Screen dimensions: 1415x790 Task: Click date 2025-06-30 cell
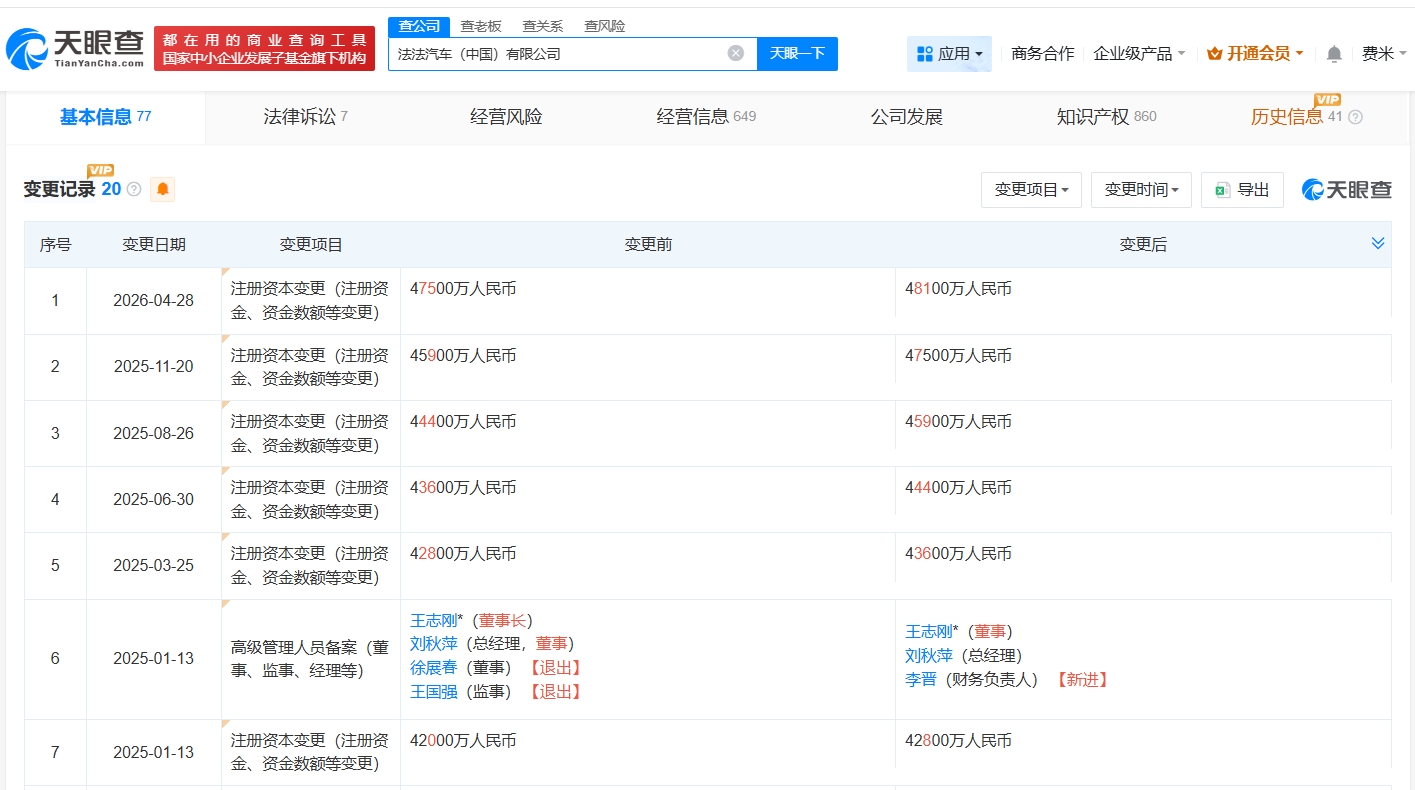click(154, 499)
